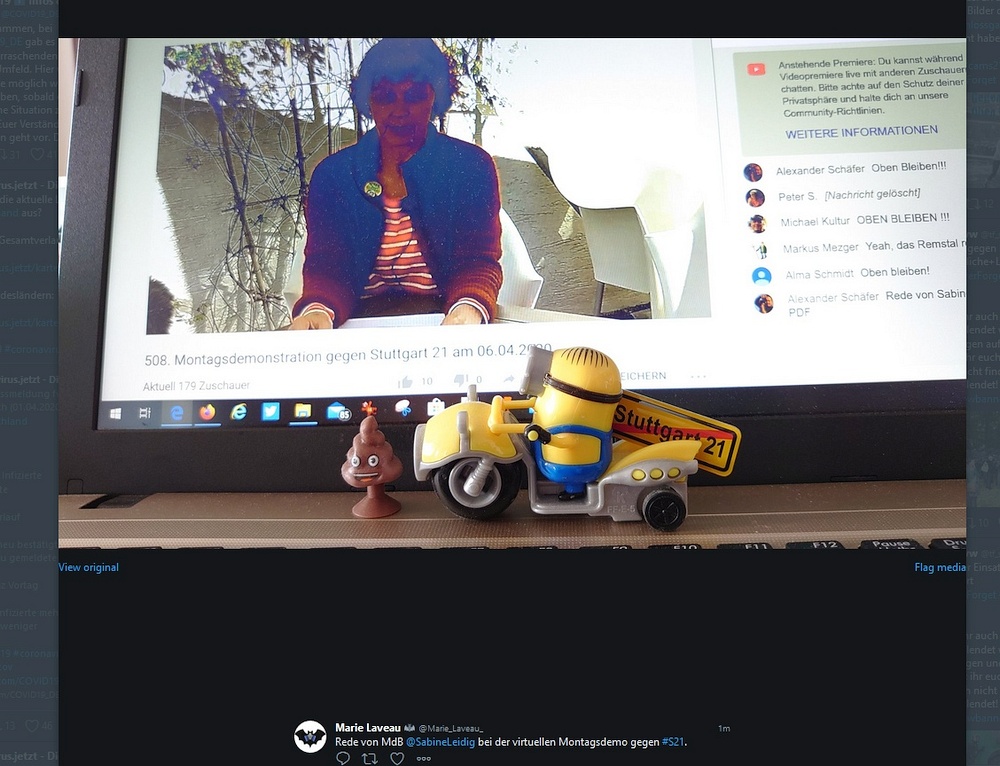This screenshot has height=766, width=1000.
Task: Retweet the Marie Laveau tweet
Action: [370, 758]
